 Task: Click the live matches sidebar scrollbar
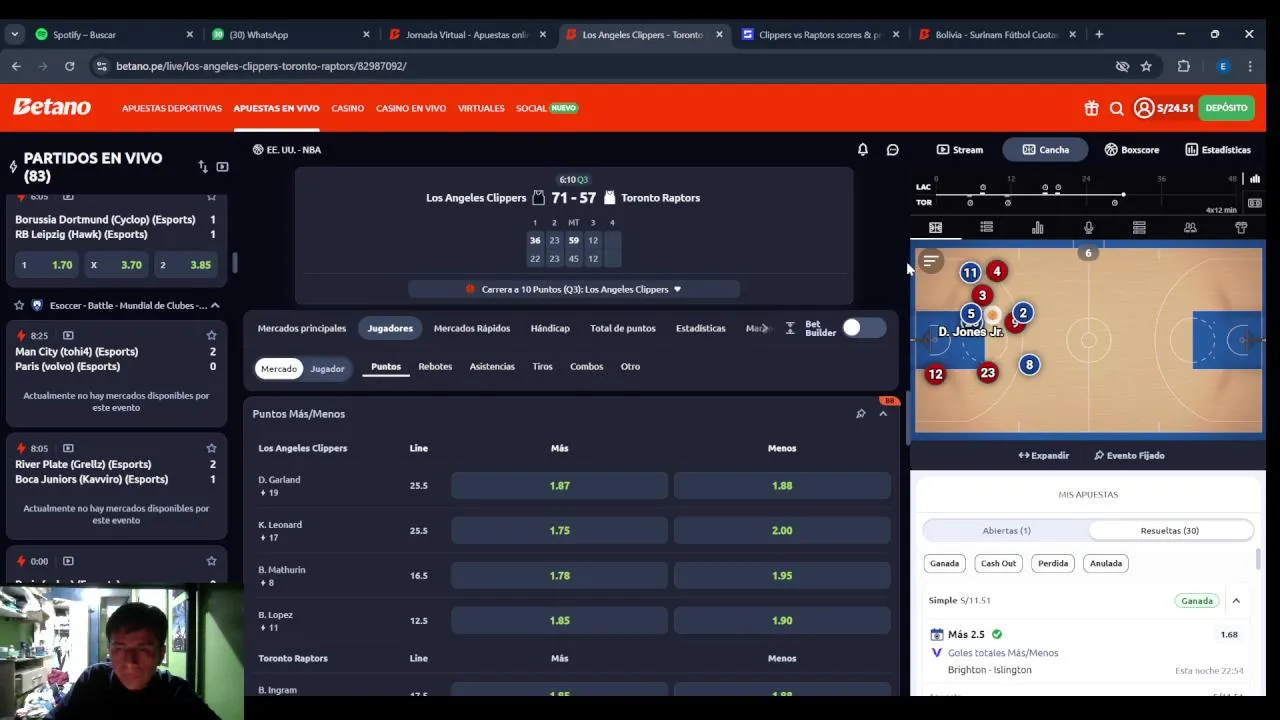tap(235, 263)
